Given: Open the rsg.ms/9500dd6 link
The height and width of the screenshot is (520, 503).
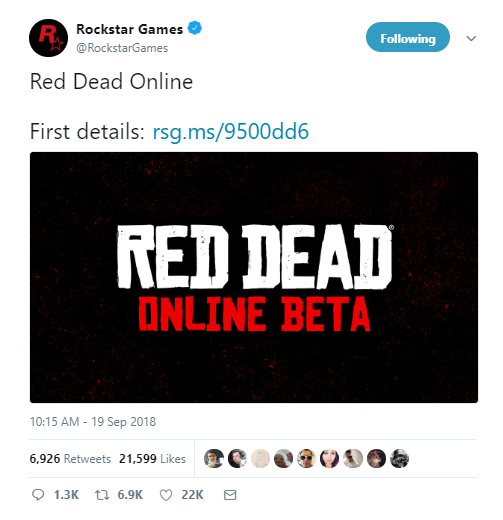Looking at the screenshot, I should point(231,131).
